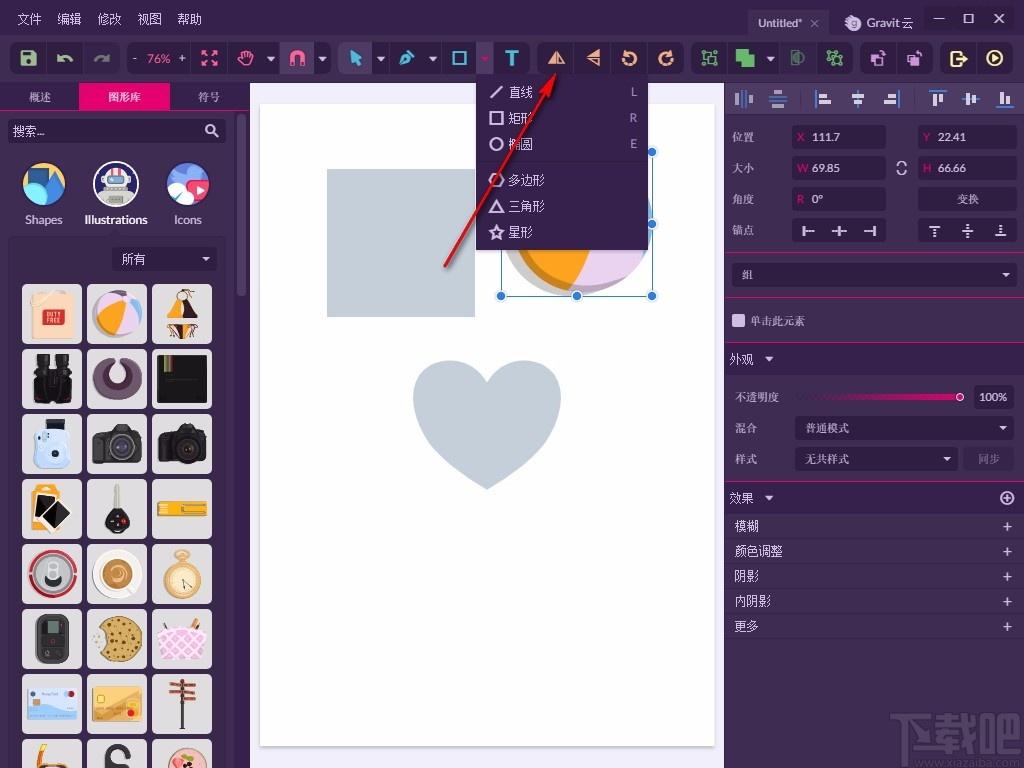Open the 所有 category dropdown

click(x=165, y=259)
